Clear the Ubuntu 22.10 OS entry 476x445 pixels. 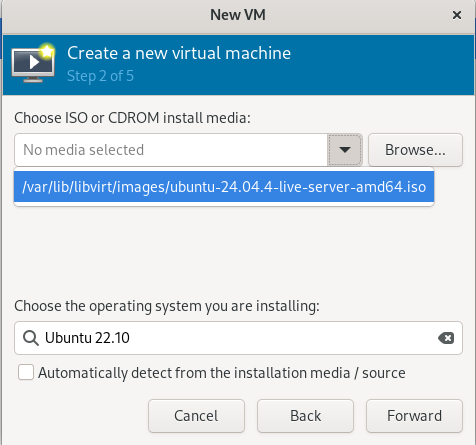click(x=446, y=338)
